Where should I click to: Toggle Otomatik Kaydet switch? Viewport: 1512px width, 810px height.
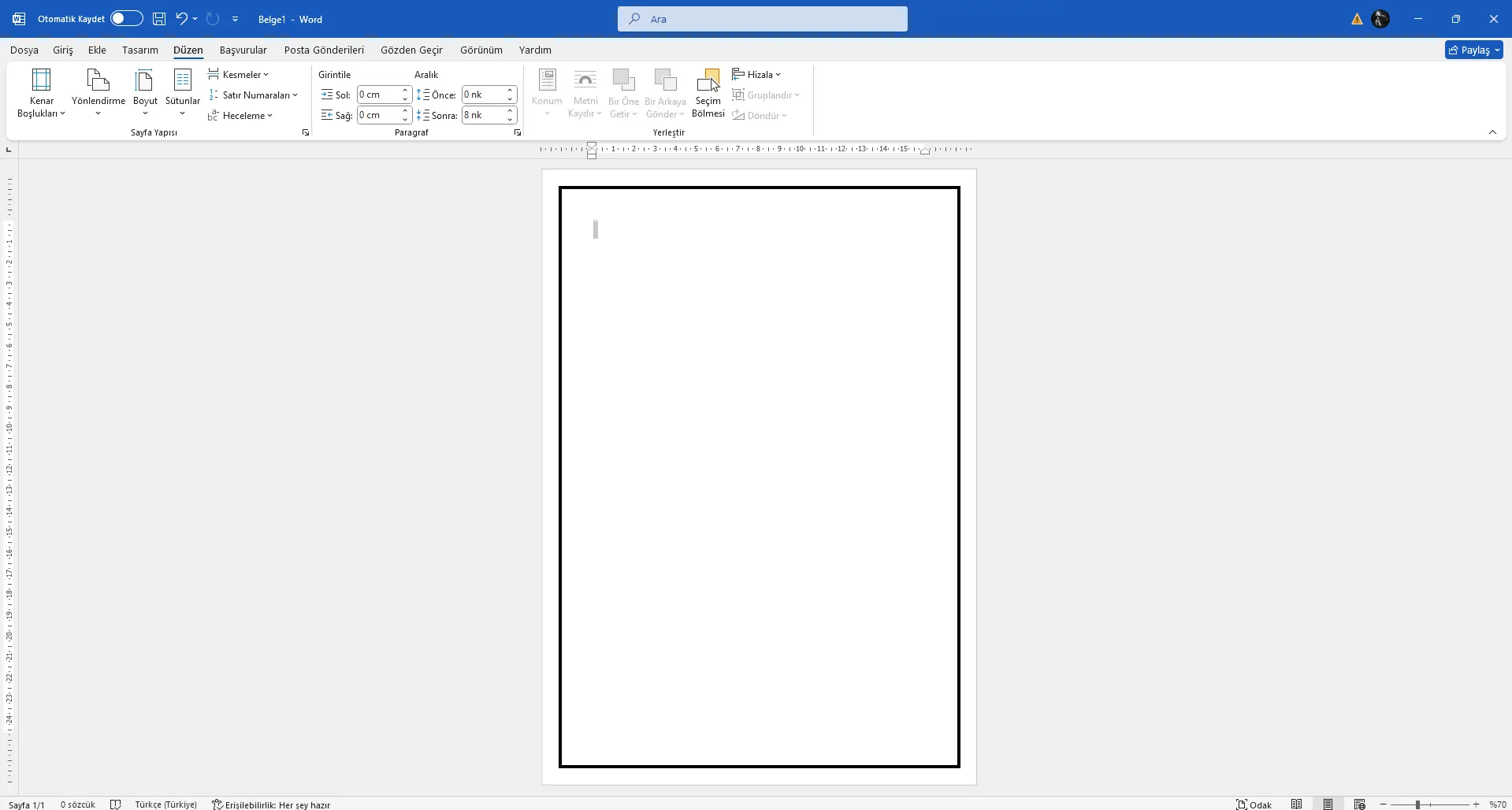pyautogui.click(x=126, y=19)
